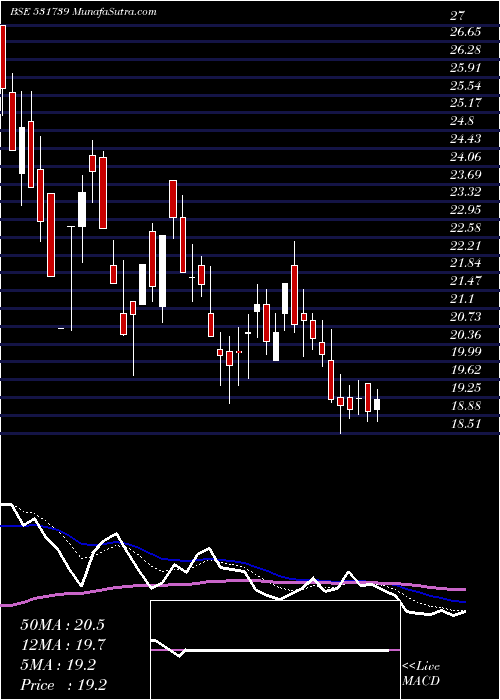
Task: Click the 21.84 price axis label
Action: (466, 263)
